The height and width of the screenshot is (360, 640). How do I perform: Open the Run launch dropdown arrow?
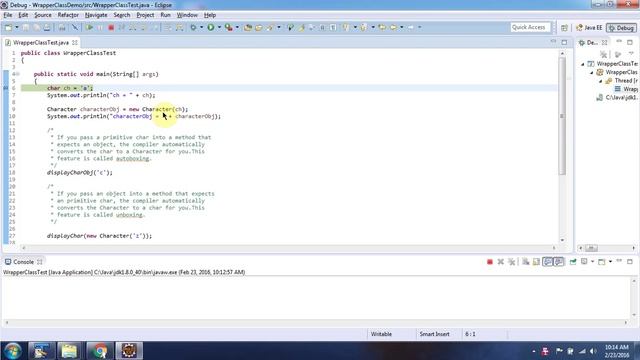[219, 28]
